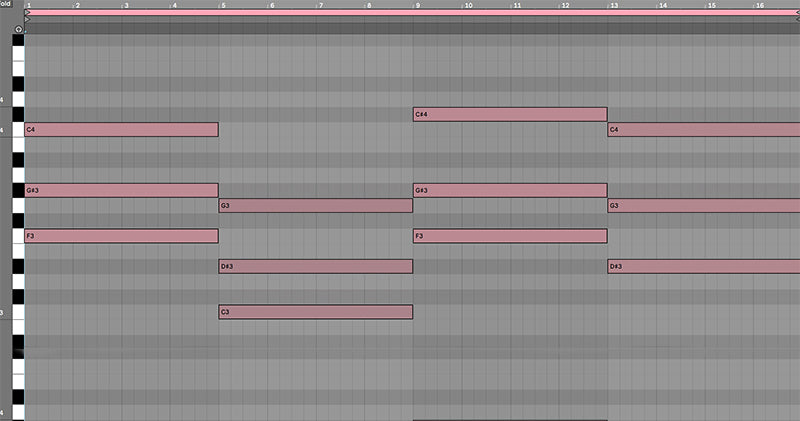The height and width of the screenshot is (421, 800).
Task: Click bar 7 in the time ruler
Action: 320,5
